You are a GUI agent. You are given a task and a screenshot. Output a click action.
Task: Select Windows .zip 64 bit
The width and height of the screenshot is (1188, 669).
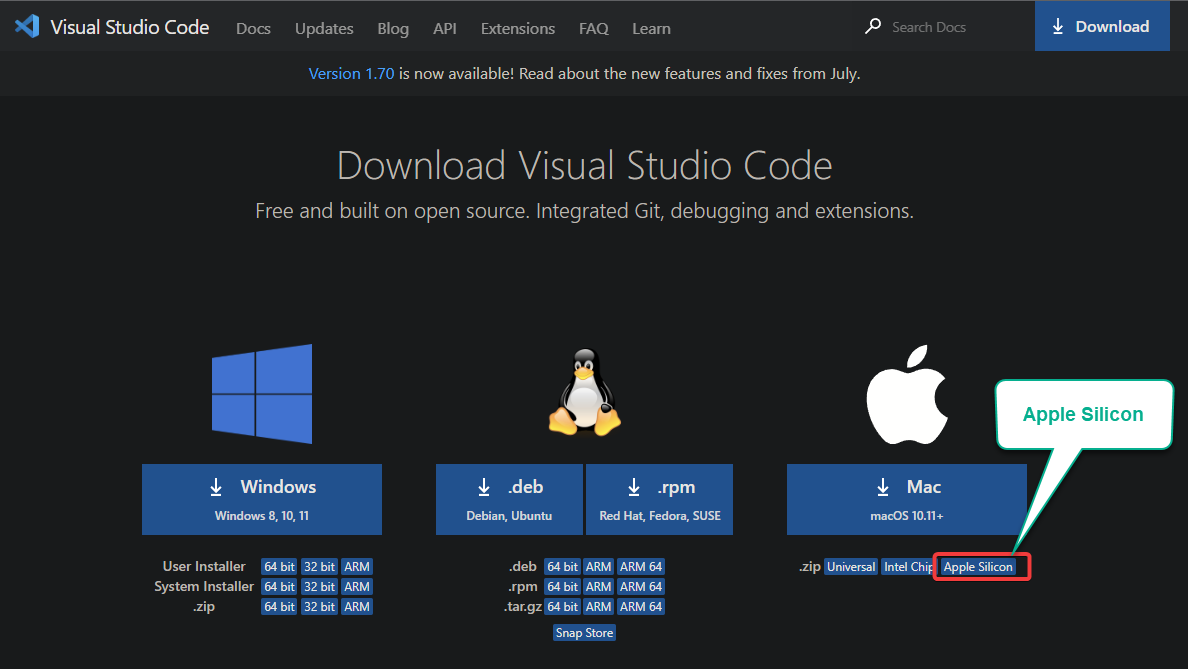click(279, 607)
